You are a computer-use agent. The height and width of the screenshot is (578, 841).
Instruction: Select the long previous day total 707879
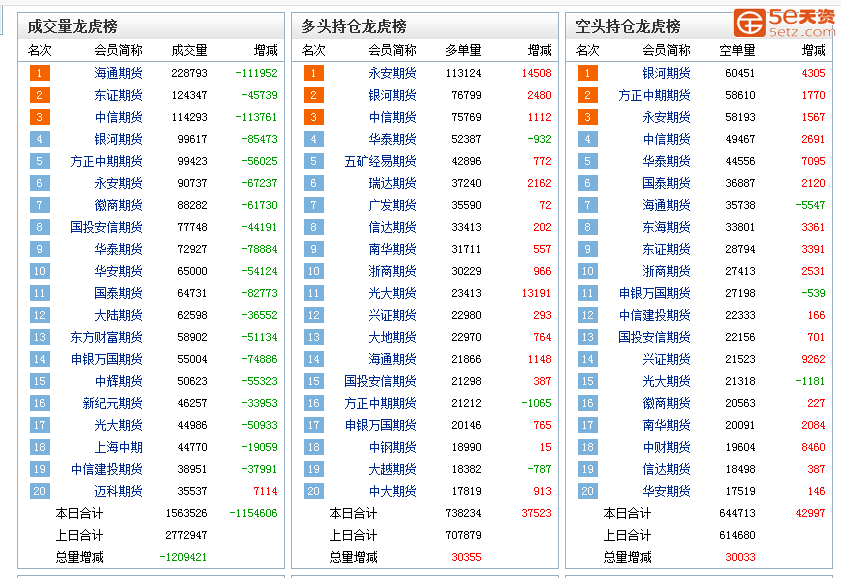click(x=463, y=535)
